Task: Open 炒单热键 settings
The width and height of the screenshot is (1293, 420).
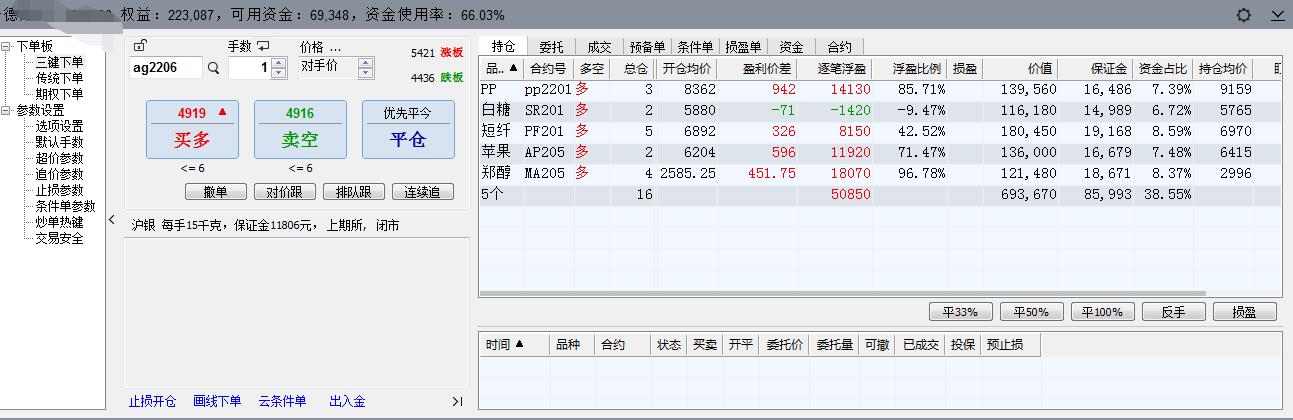Action: click(60, 222)
